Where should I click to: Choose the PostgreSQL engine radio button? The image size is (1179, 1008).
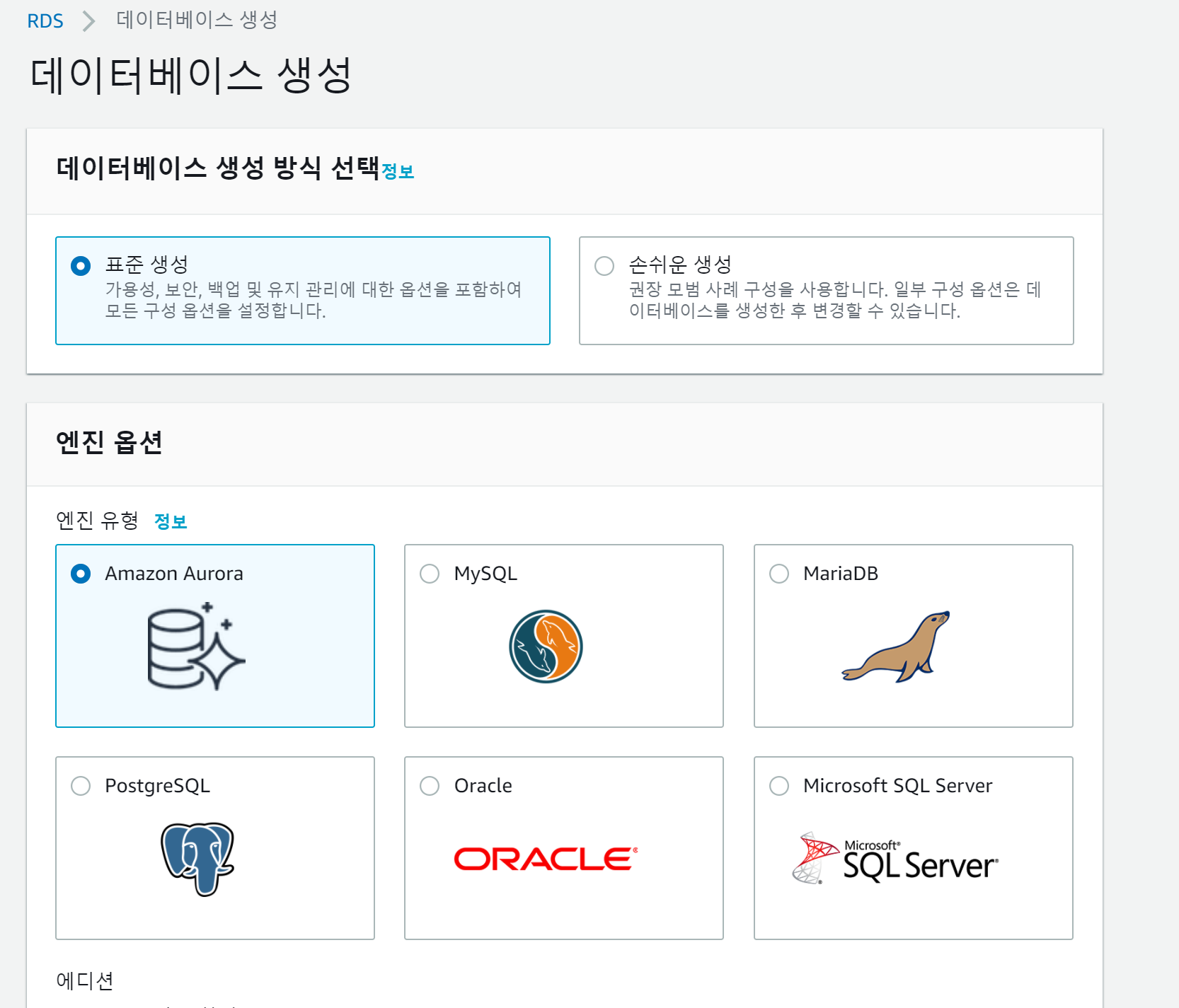click(81, 786)
